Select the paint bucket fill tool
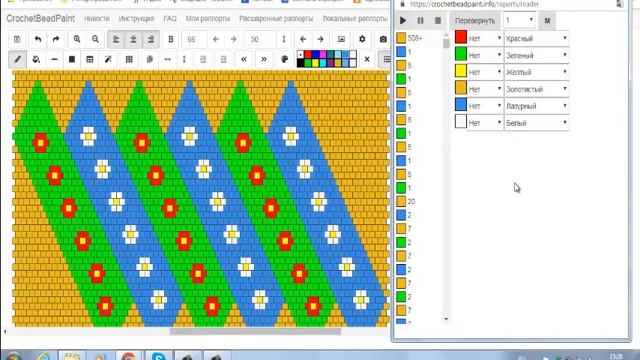Screen dimensions: 640x360 click(x=36, y=59)
